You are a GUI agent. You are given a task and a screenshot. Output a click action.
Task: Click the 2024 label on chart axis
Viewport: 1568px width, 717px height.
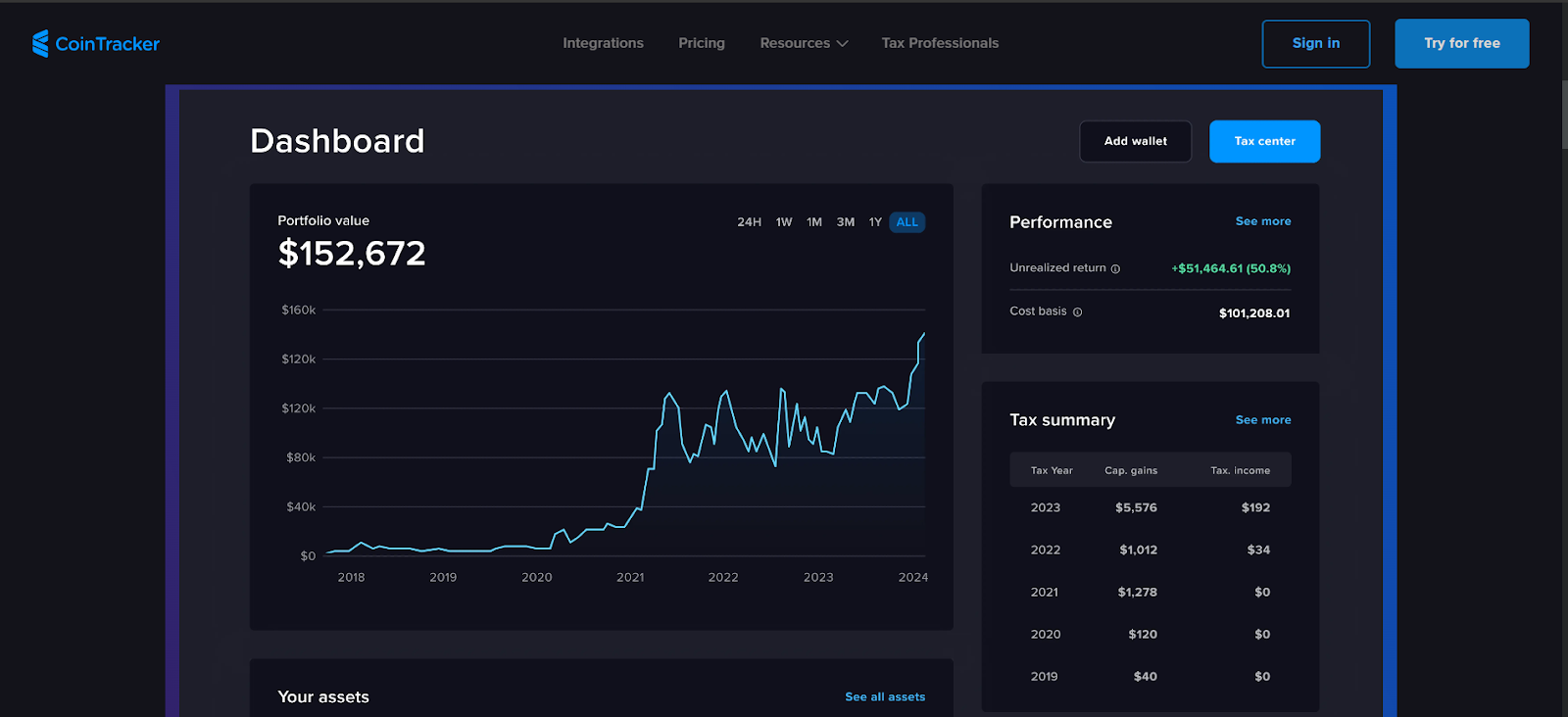click(913, 578)
